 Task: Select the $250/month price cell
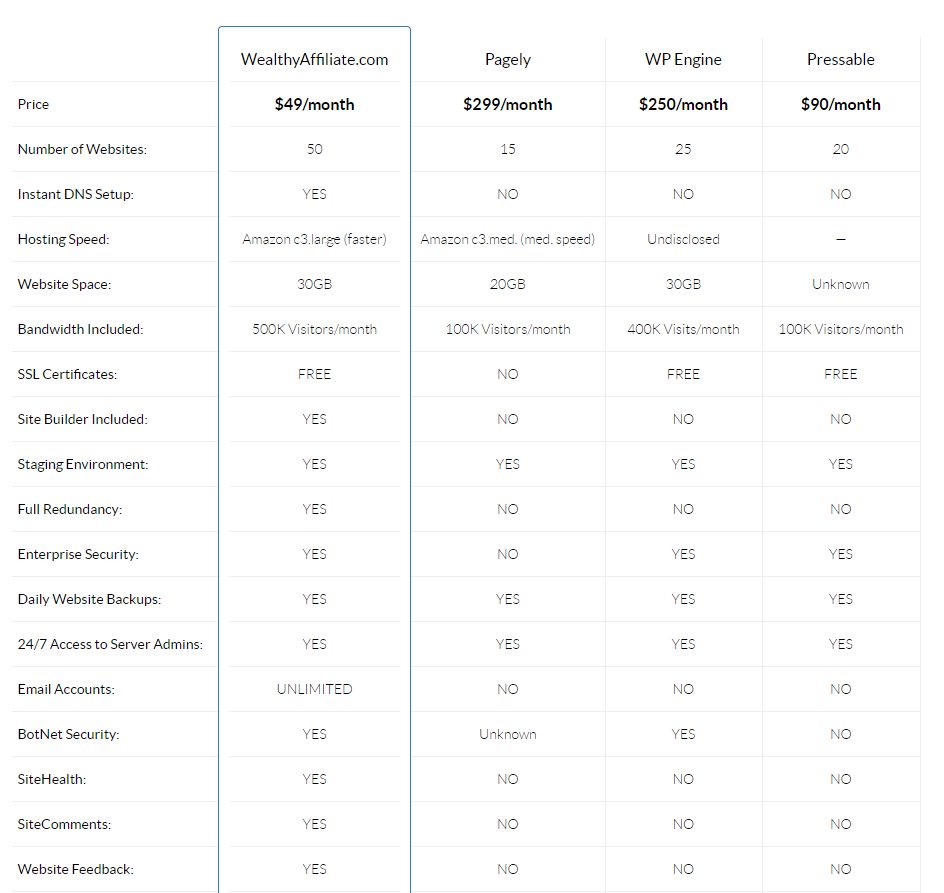click(683, 104)
